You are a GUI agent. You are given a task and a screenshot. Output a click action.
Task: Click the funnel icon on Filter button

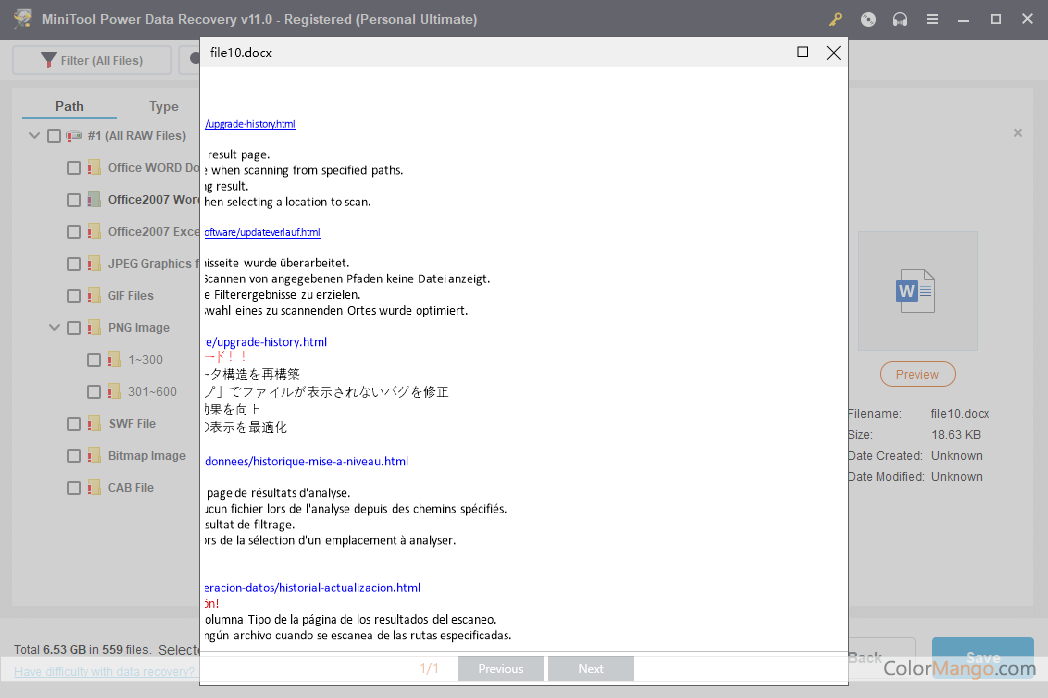point(48,60)
